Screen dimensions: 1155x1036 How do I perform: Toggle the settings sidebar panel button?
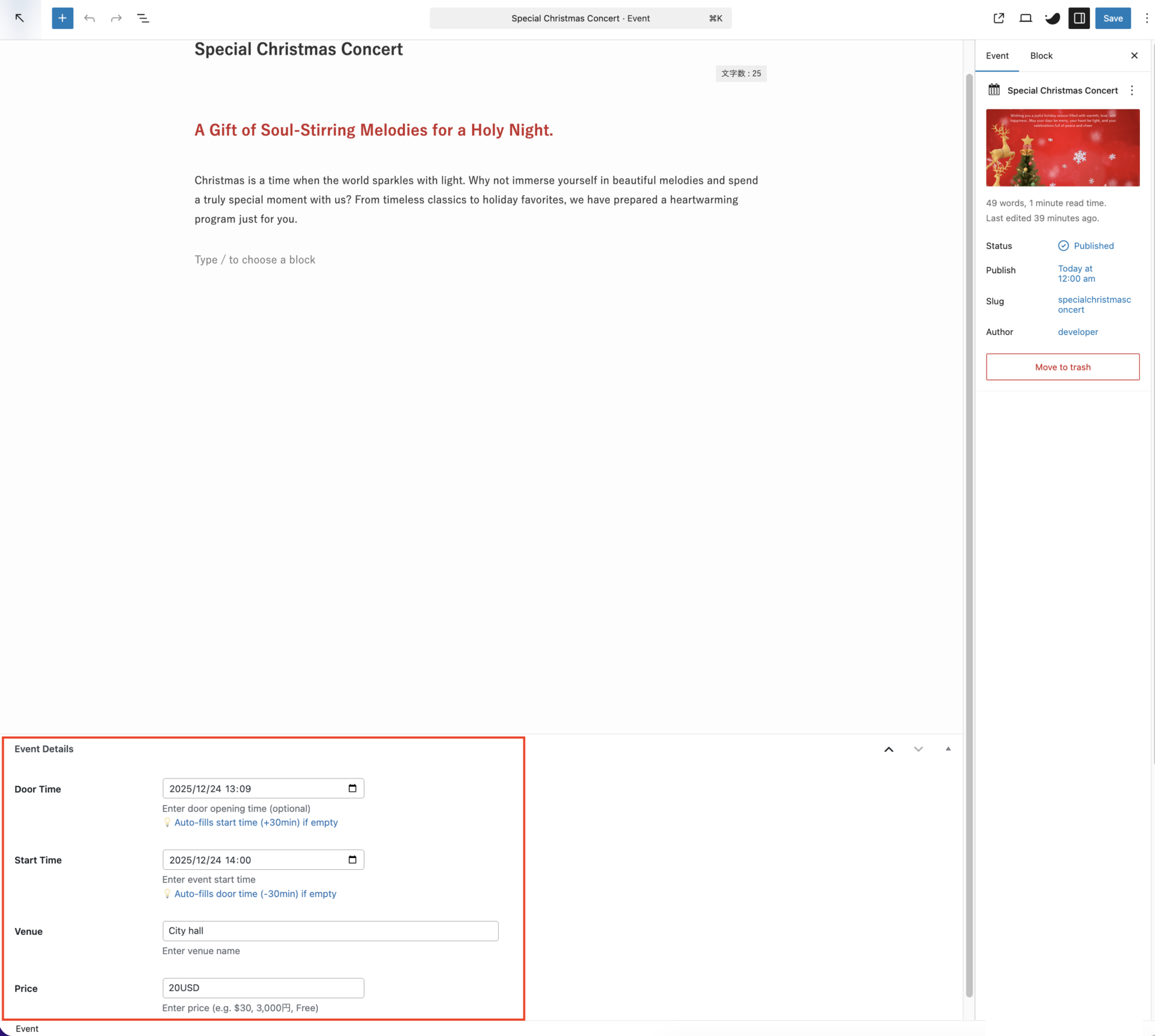(1079, 18)
